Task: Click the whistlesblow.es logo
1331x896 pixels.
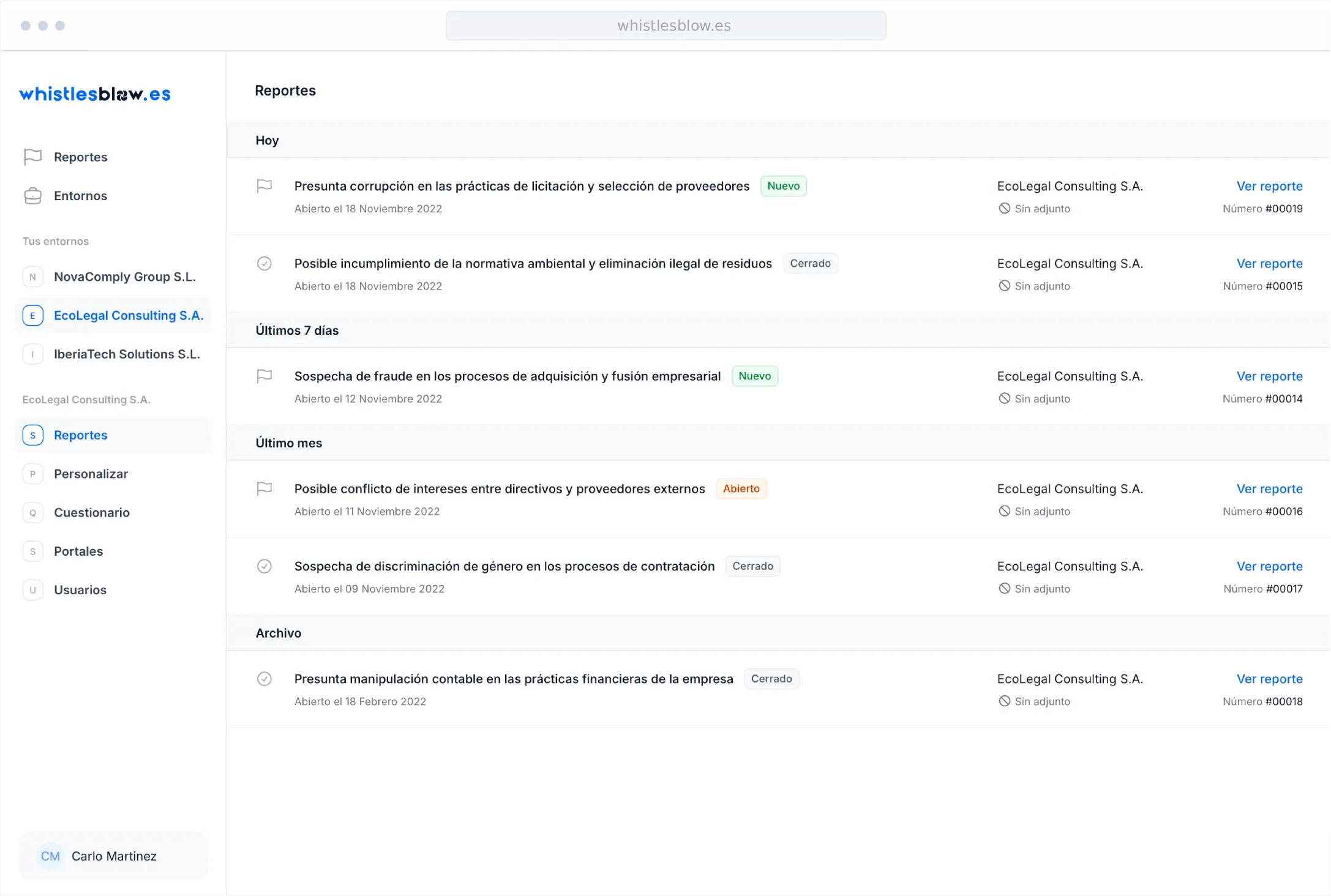Action: point(95,94)
